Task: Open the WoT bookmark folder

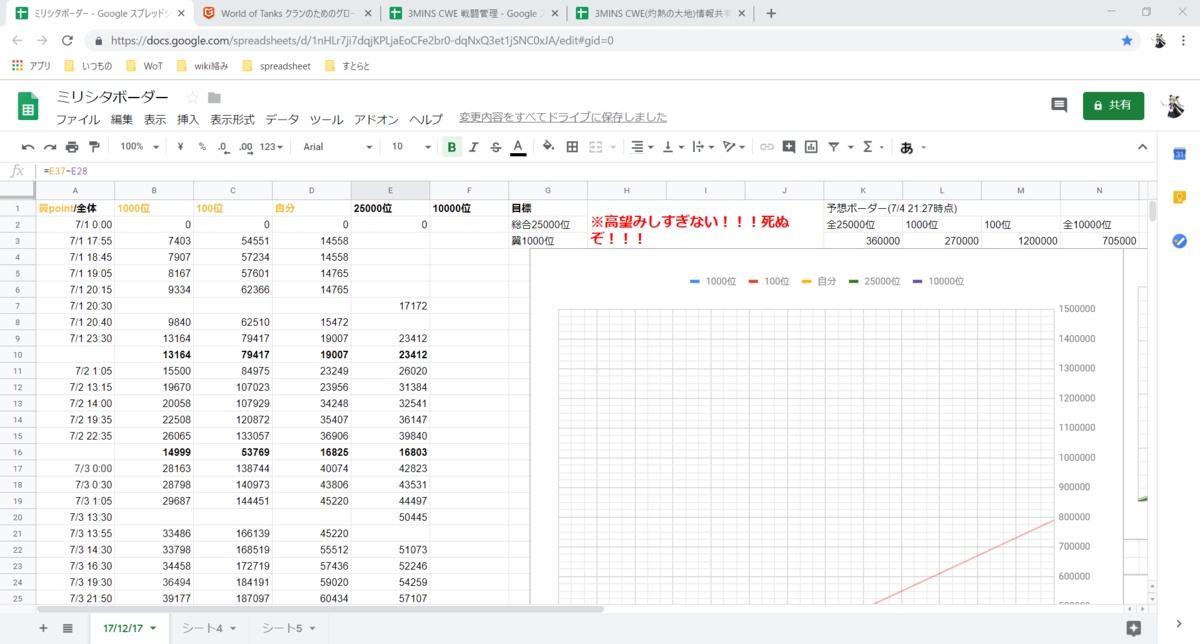Action: pyautogui.click(x=146, y=66)
